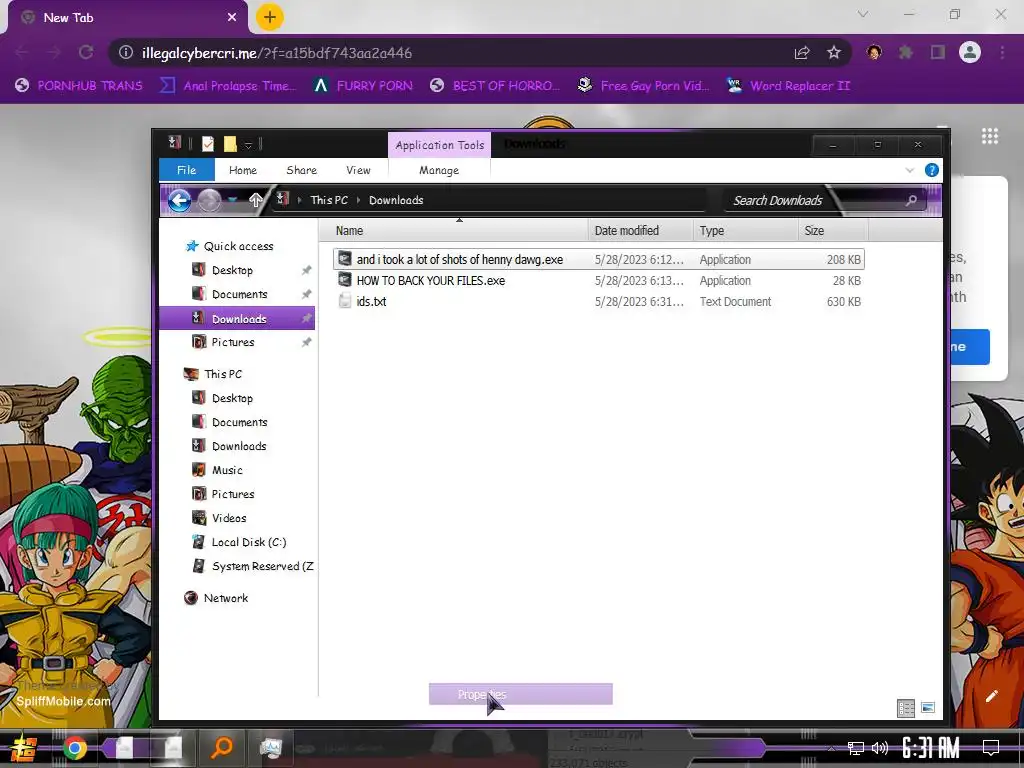Switch to large icons view button
Image resolution: width=1024 pixels, height=768 pixels.
(927, 708)
